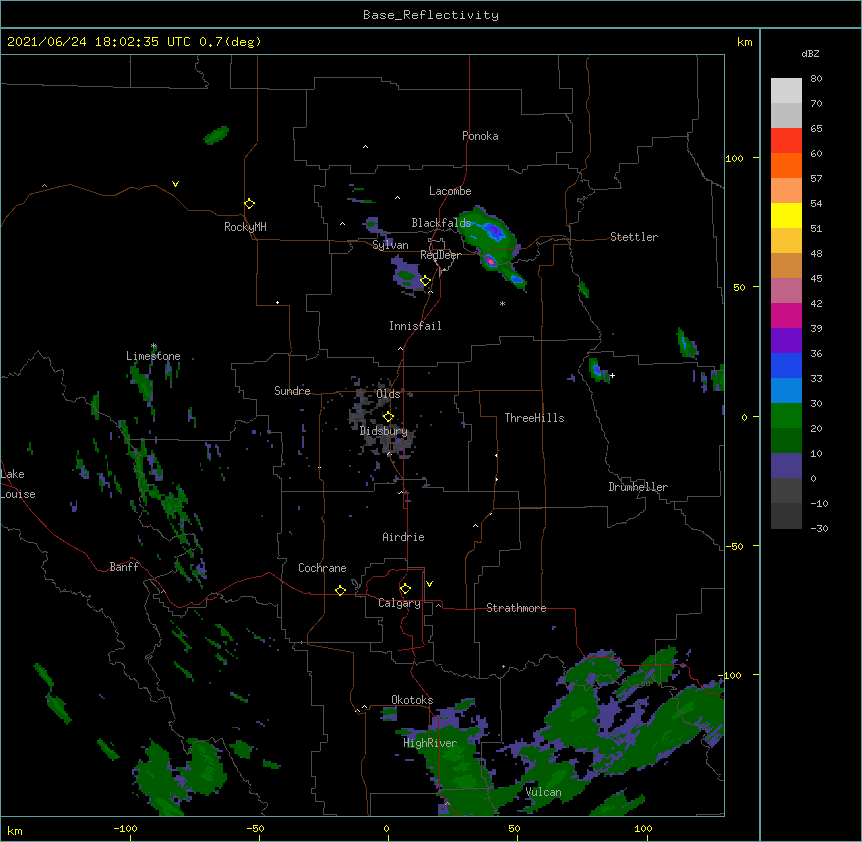Click the 80 value on dBZ scale

[816, 79]
